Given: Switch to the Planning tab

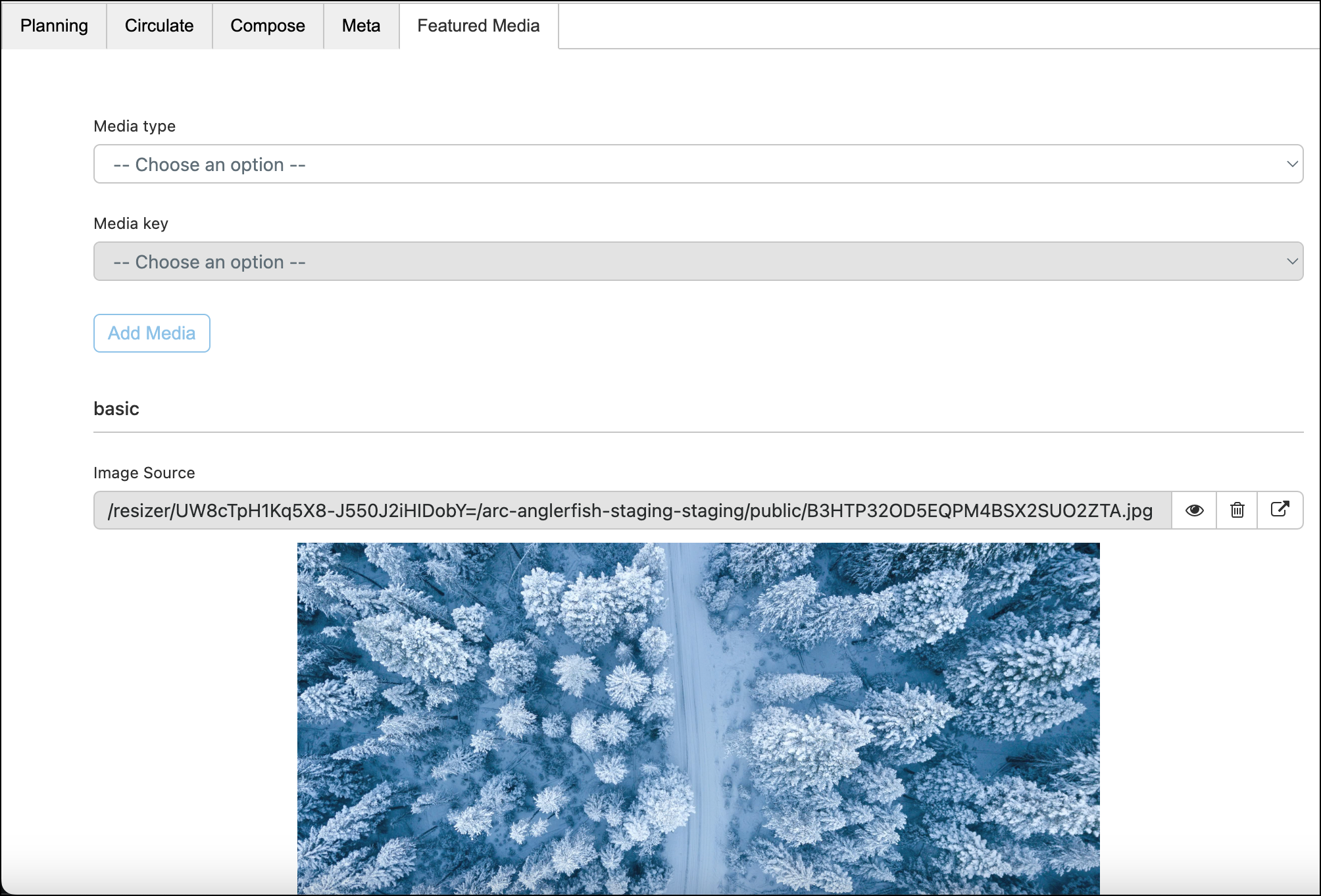Looking at the screenshot, I should 54,26.
